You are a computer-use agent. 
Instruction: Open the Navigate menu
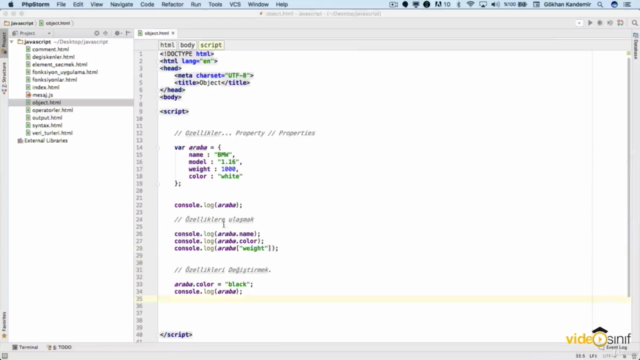click(x=122, y=4)
